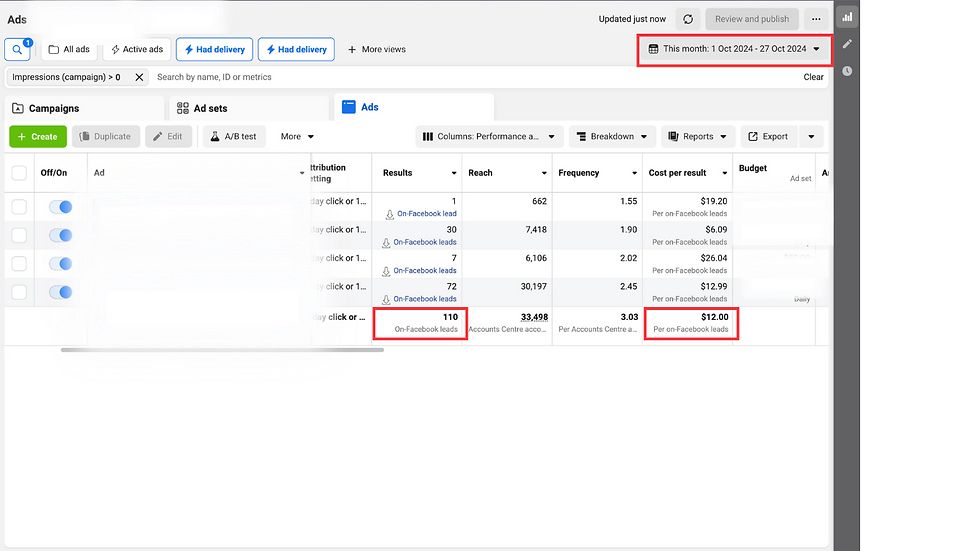Open the charts icon in right sidebar
This screenshot has height=551, width=980.
[847, 17]
